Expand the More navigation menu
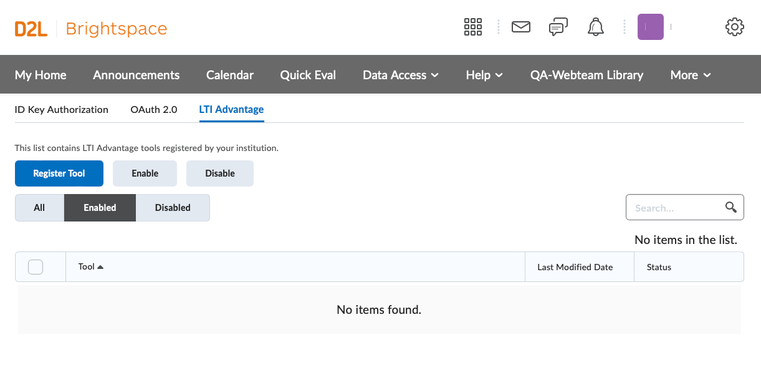 [x=690, y=75]
